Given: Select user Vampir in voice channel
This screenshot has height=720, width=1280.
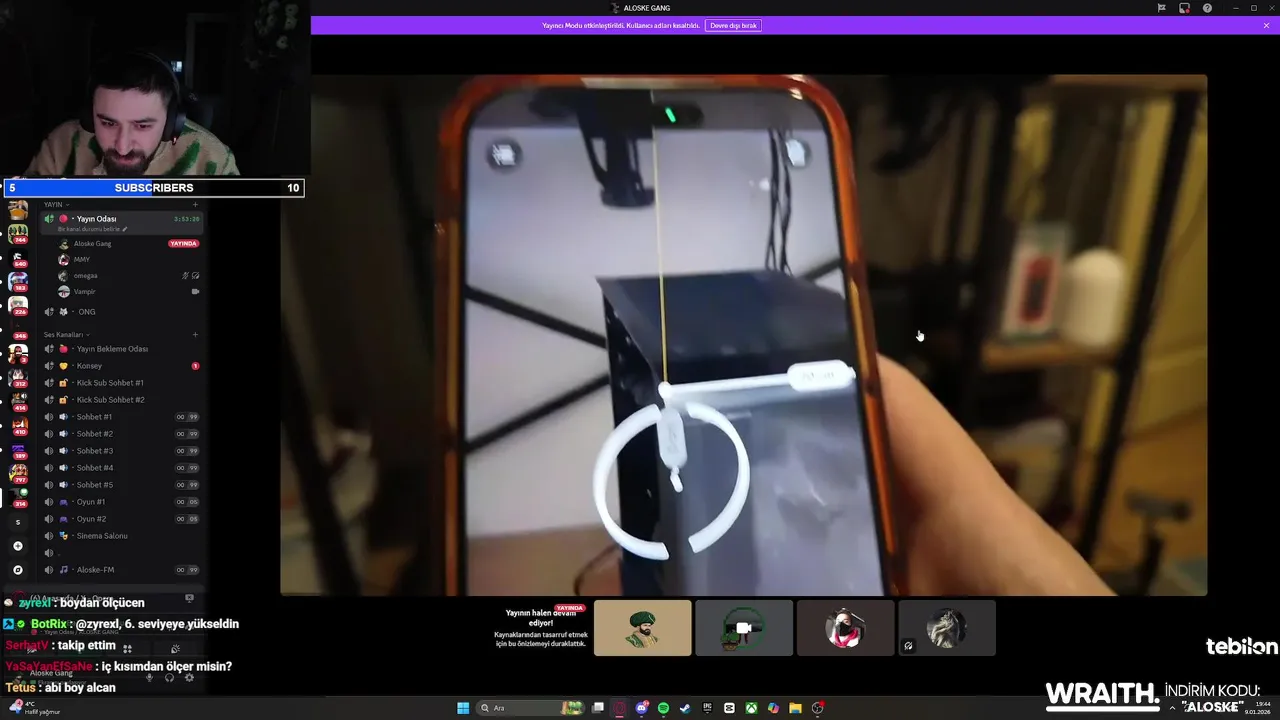Looking at the screenshot, I should click(x=85, y=292).
